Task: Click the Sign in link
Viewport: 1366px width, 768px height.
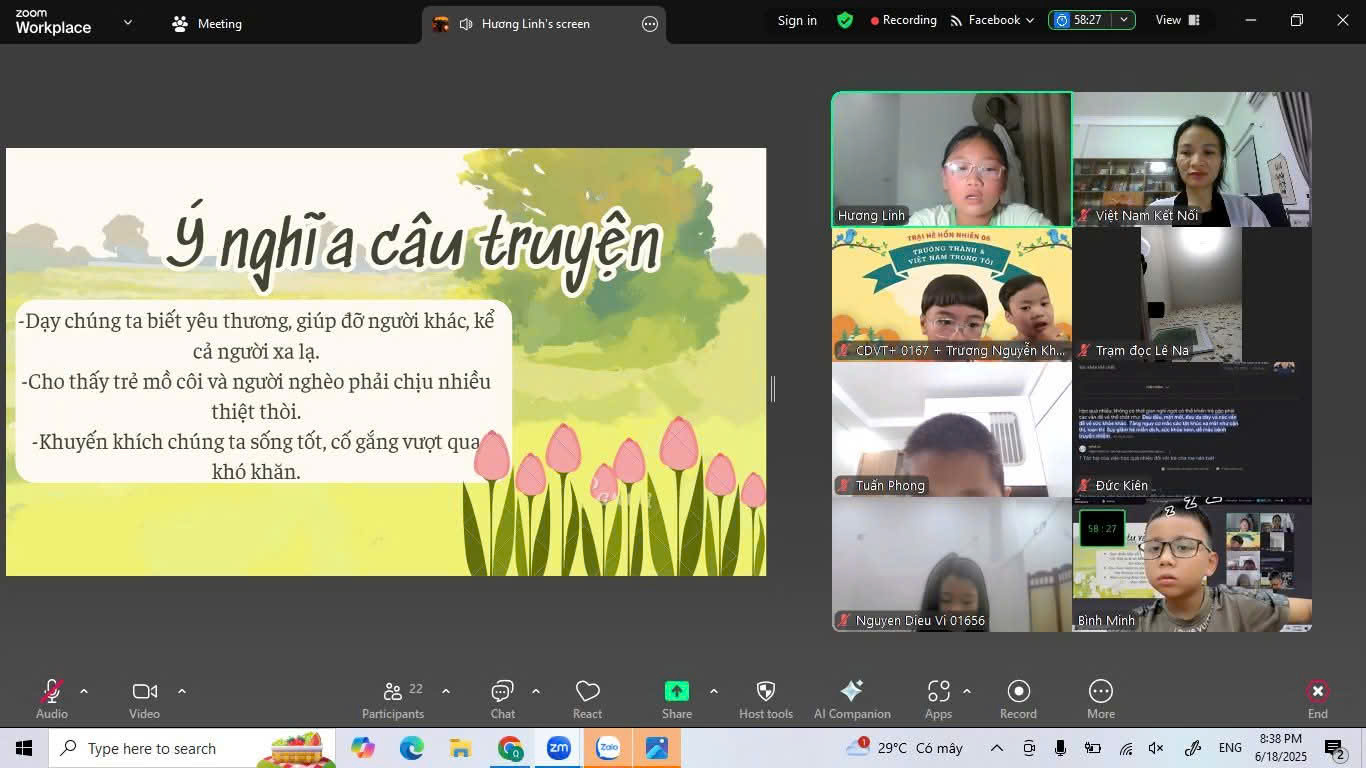Action: [797, 20]
